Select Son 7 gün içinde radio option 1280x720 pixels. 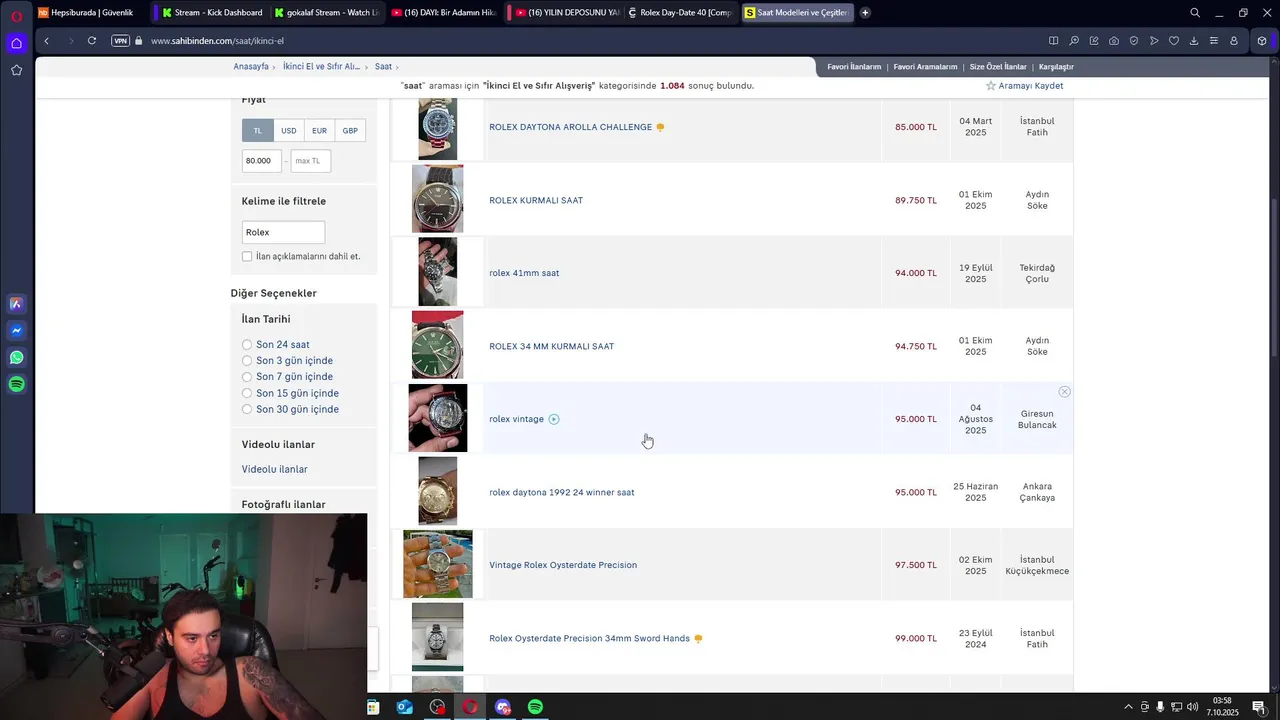[247, 377]
